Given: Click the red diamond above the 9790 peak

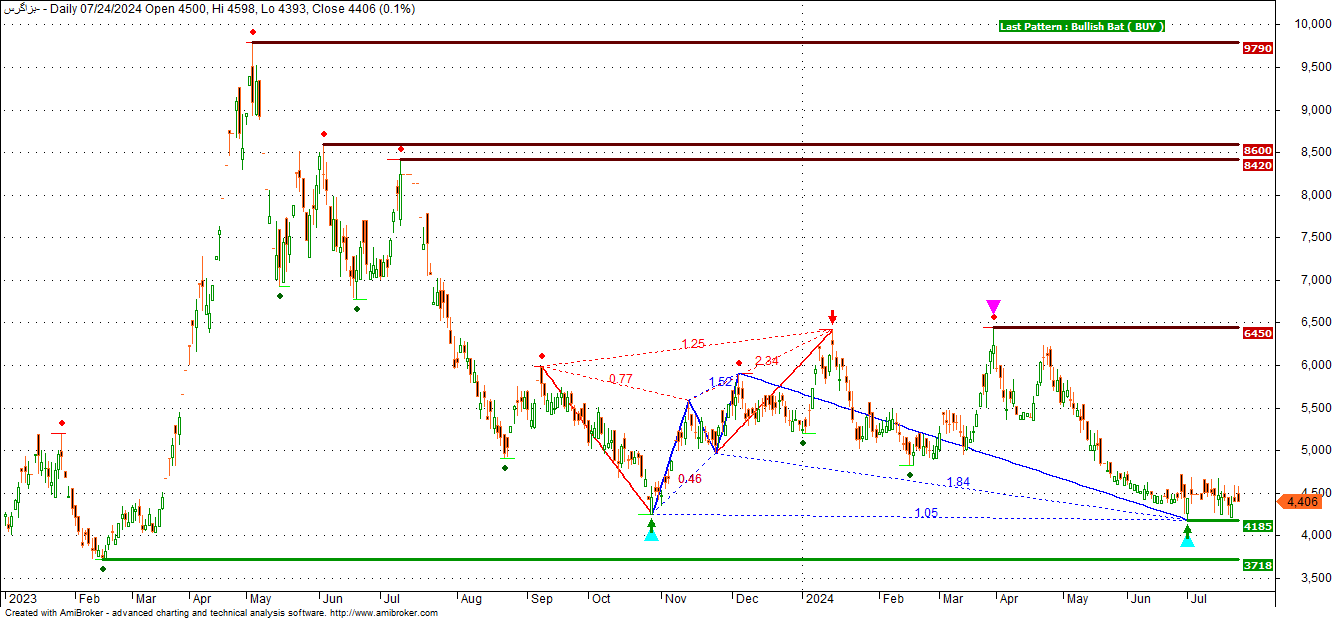Looking at the screenshot, I should click(x=252, y=32).
